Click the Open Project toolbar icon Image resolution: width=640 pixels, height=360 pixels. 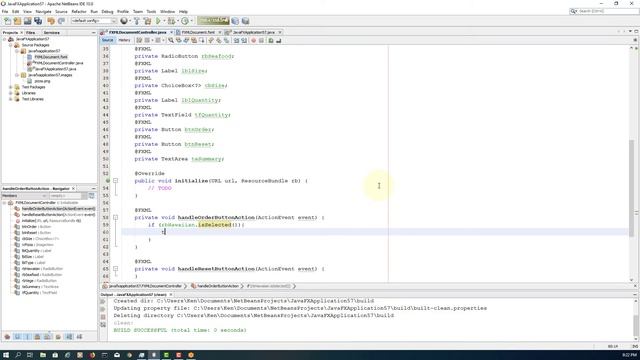point(28,21)
